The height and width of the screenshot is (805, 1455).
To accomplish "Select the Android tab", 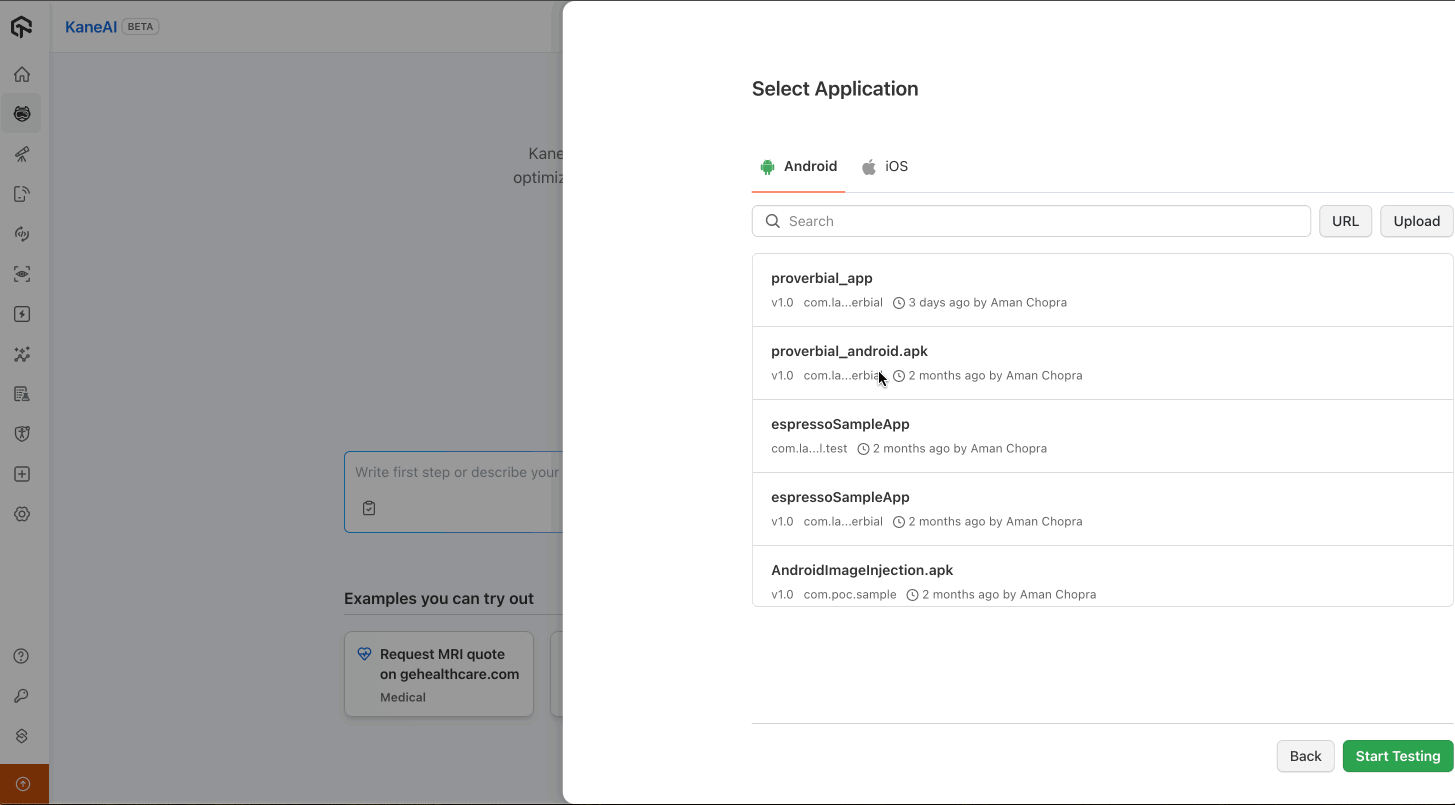I will tap(798, 167).
